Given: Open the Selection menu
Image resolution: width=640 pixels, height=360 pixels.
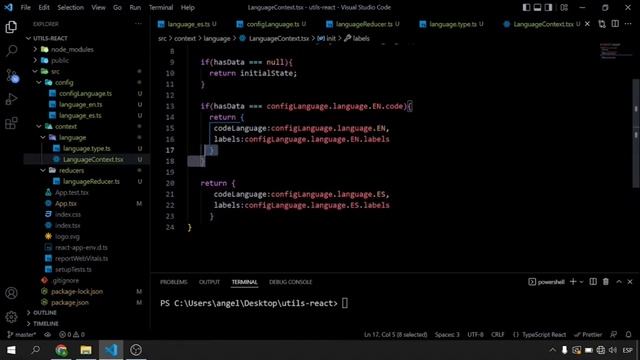Looking at the screenshot, I should 70,7.
